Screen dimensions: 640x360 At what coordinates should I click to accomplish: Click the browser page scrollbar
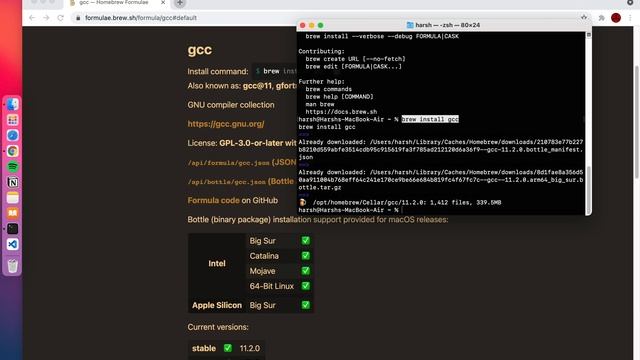tap(637, 122)
